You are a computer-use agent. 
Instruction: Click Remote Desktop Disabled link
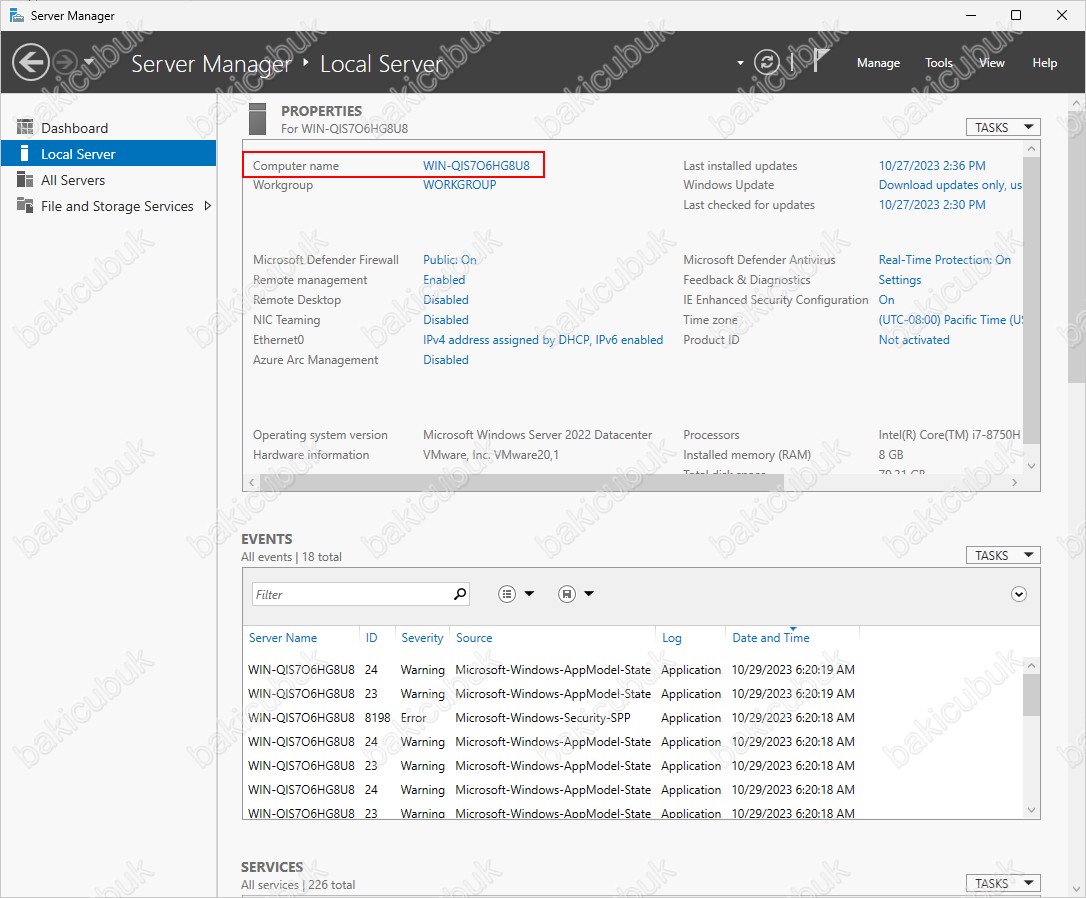coord(445,300)
